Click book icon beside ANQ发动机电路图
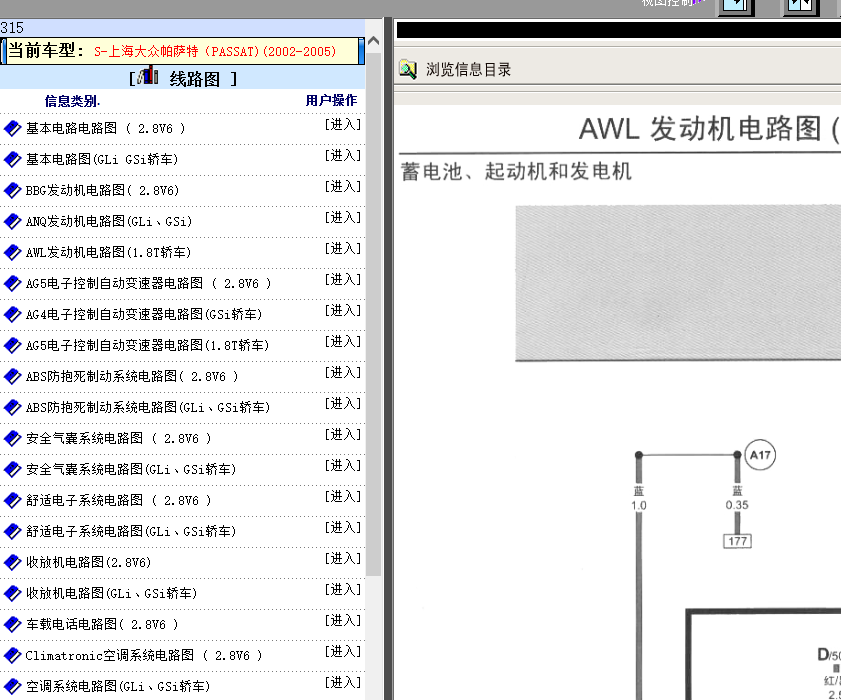 (x=12, y=222)
